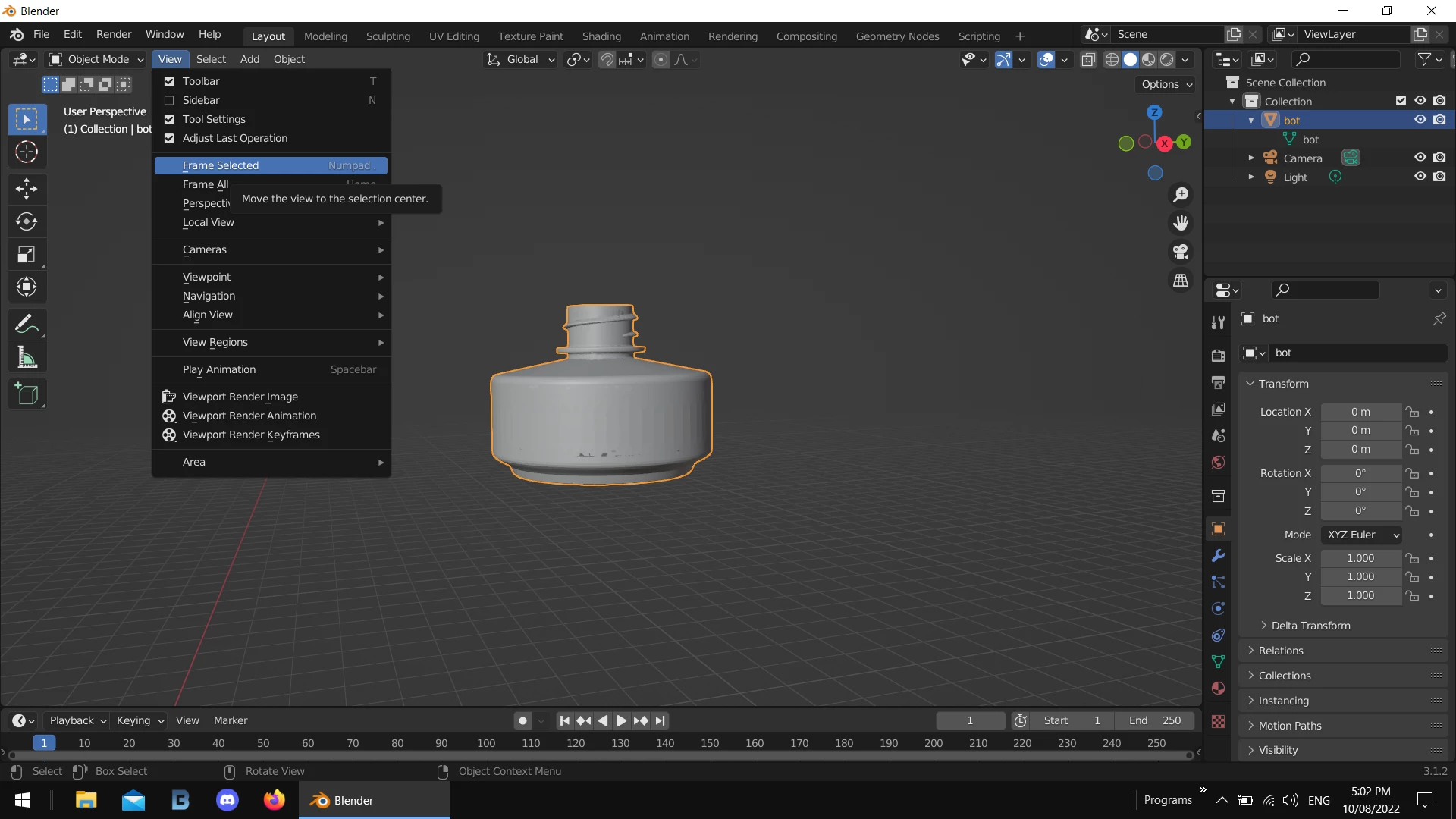Select the Rotate tool in toolbar

(x=27, y=221)
